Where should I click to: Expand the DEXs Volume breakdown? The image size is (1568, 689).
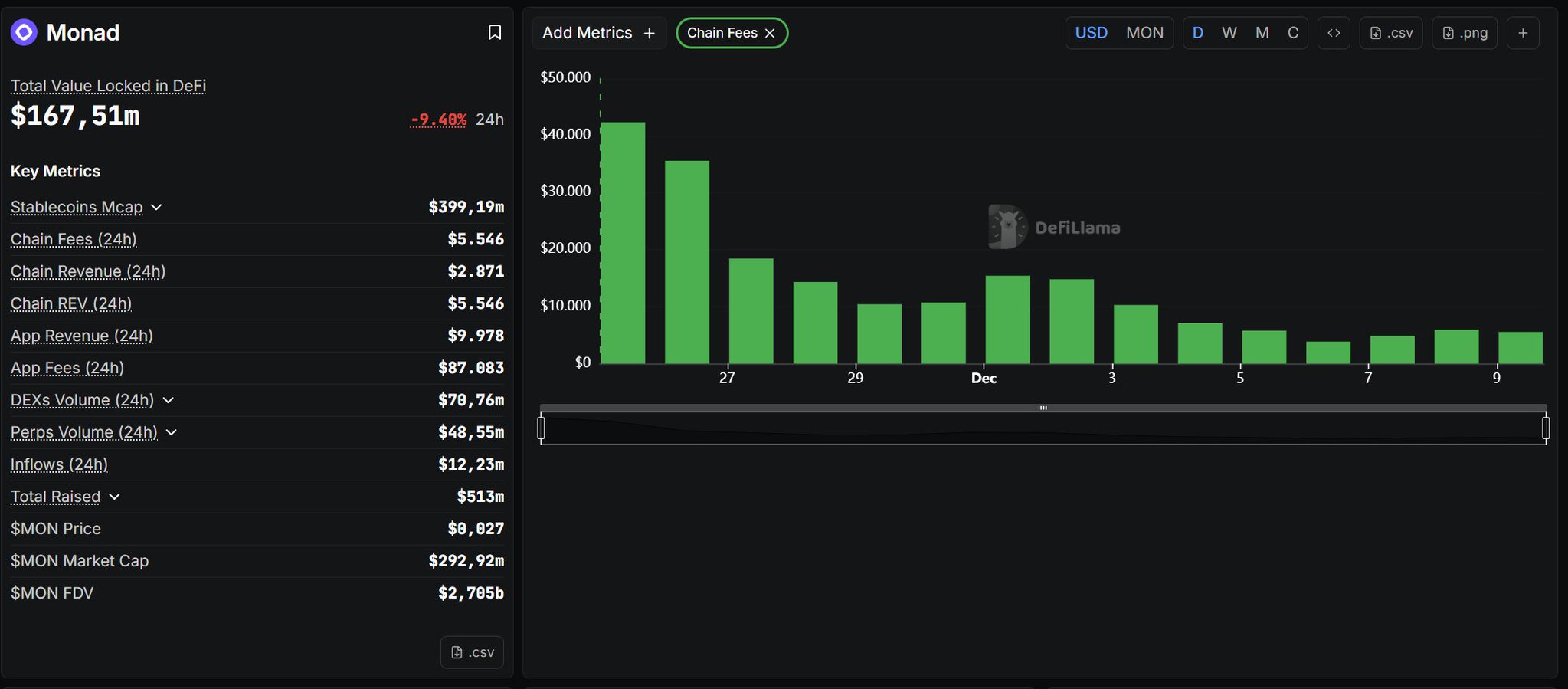169,400
